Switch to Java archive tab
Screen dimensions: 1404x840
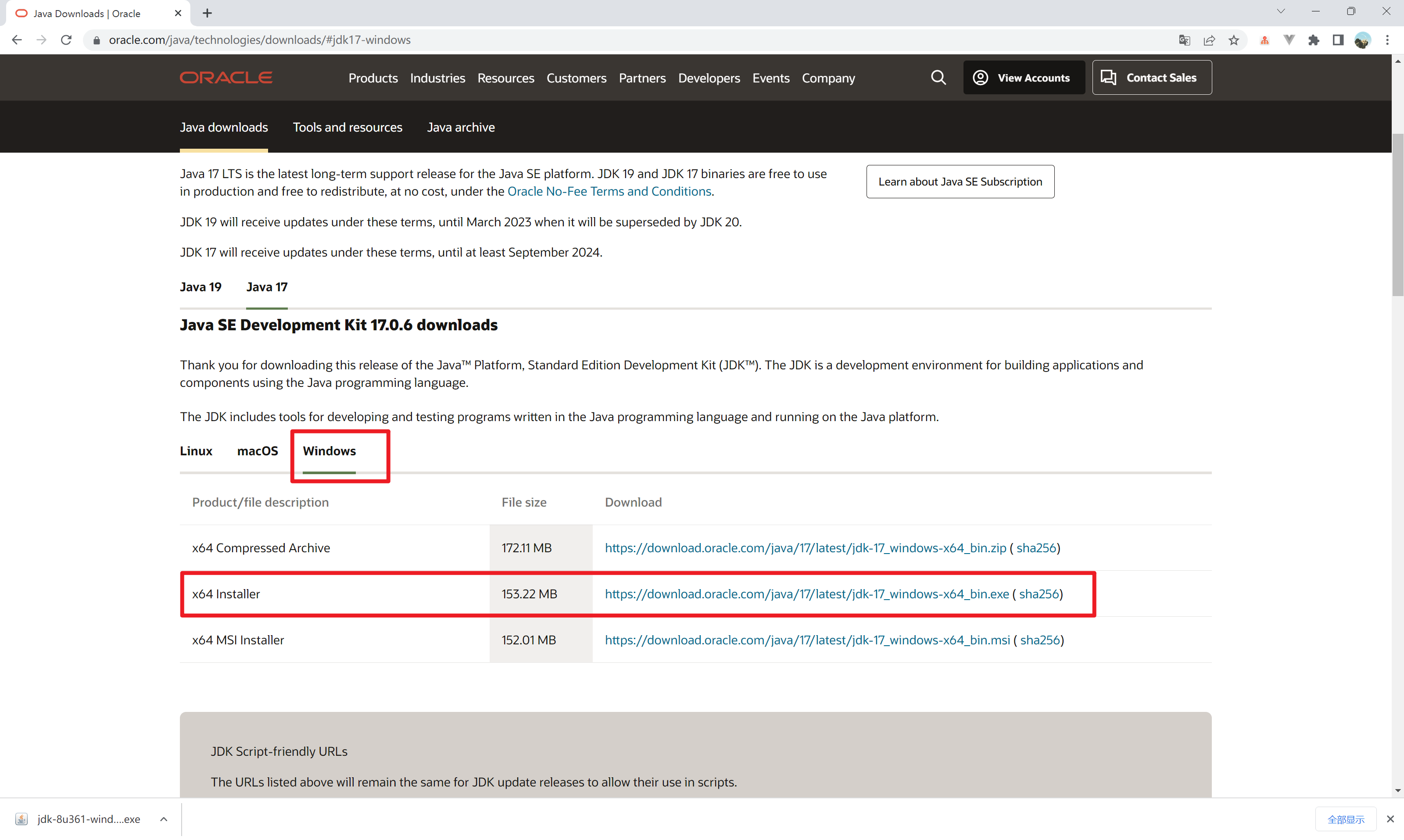click(x=461, y=127)
